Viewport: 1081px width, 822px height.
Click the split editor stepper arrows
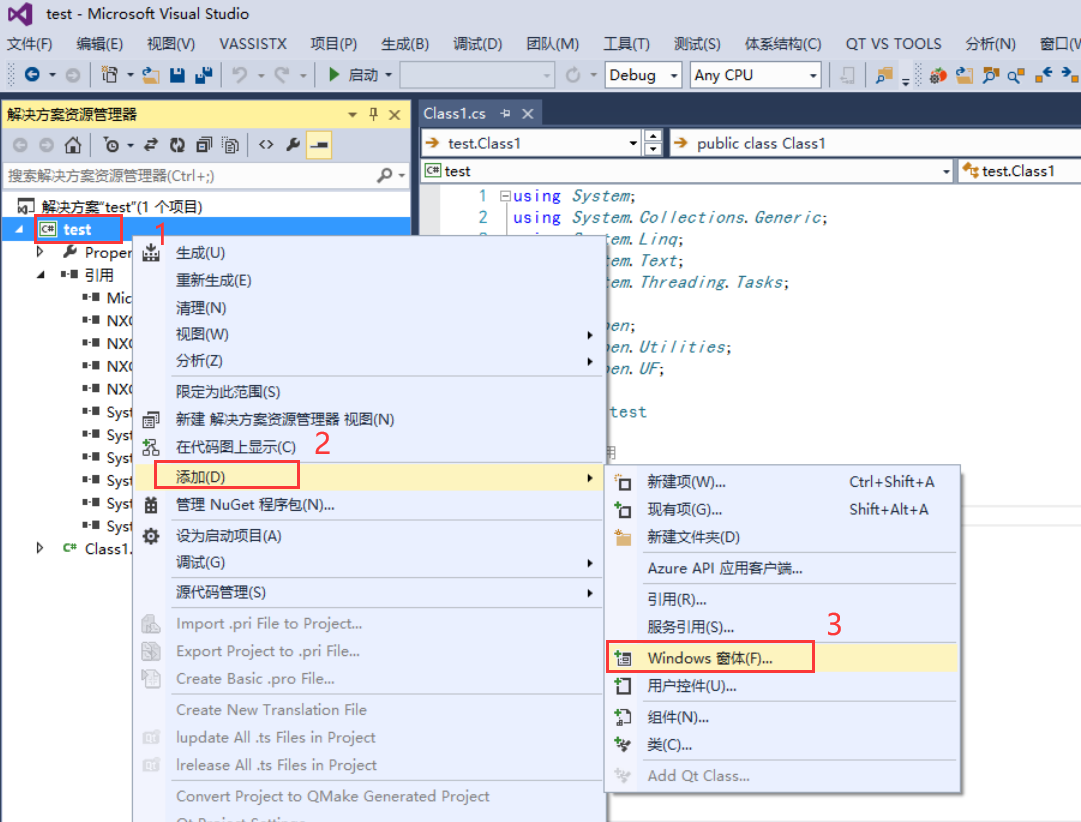(652, 143)
